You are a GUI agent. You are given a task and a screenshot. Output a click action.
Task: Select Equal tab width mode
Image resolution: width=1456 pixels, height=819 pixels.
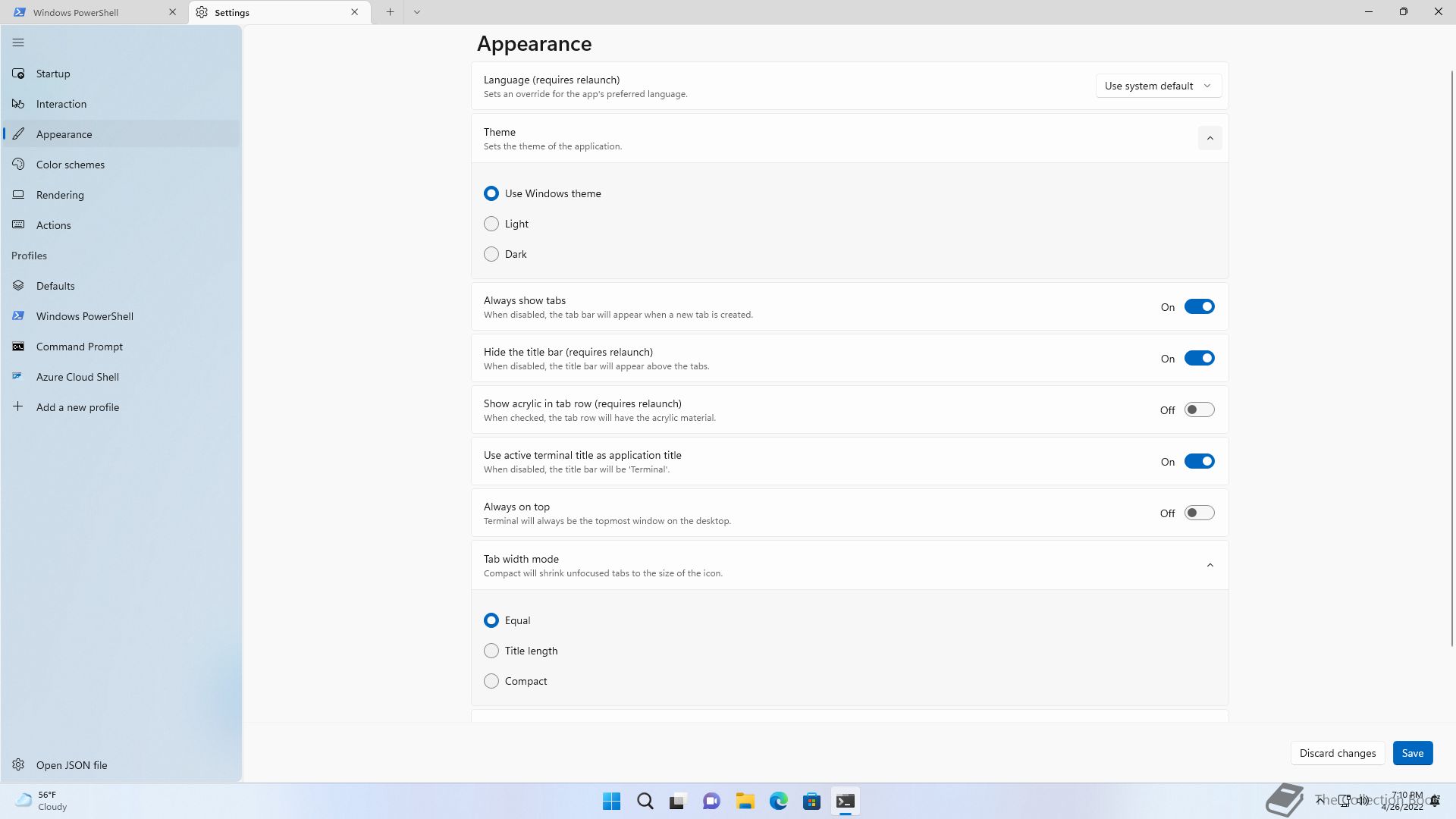(491, 620)
